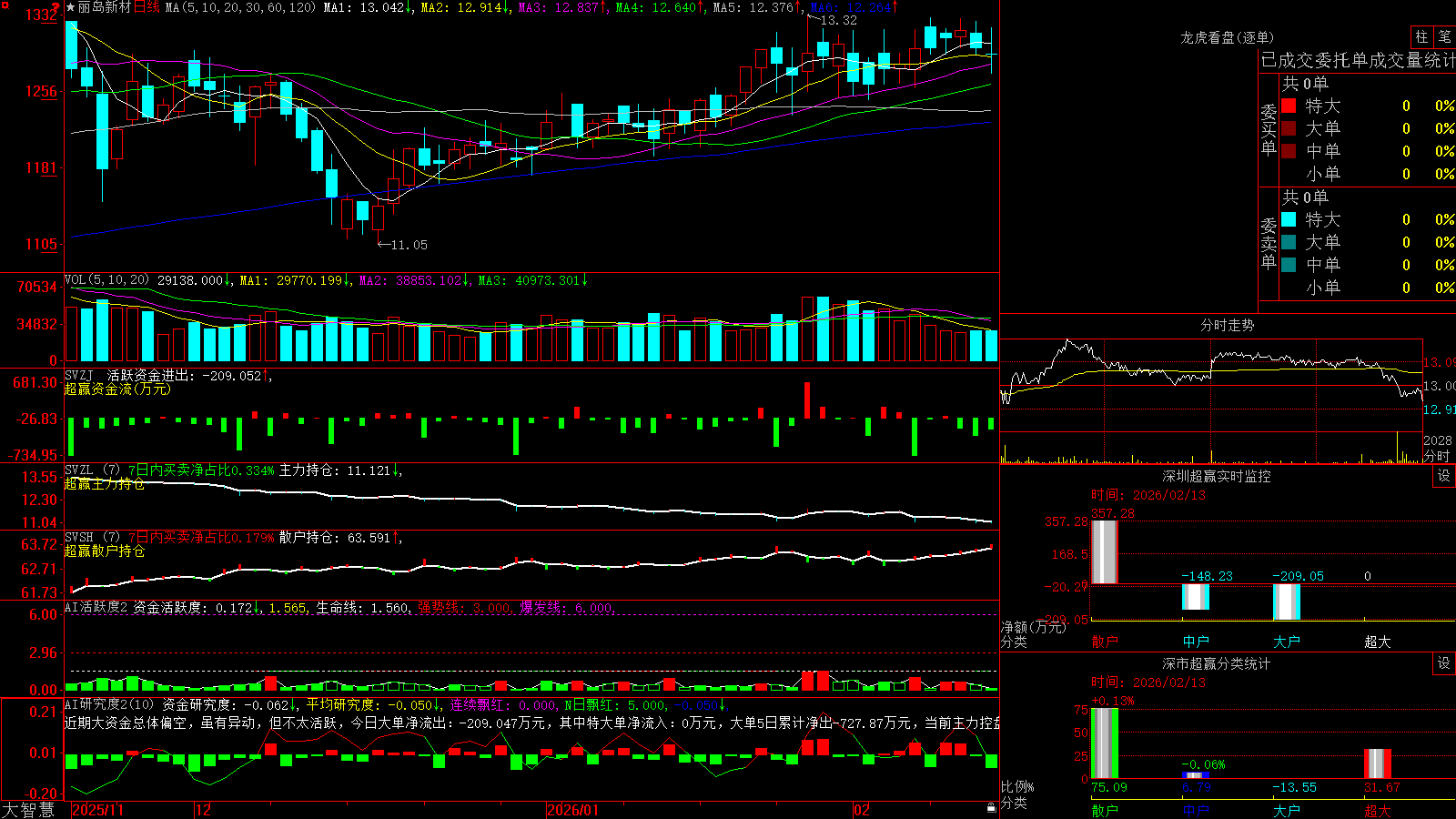Click the 超大 label in 深圳超赢实时监控
The width and height of the screenshot is (1456, 819).
coord(1378,642)
